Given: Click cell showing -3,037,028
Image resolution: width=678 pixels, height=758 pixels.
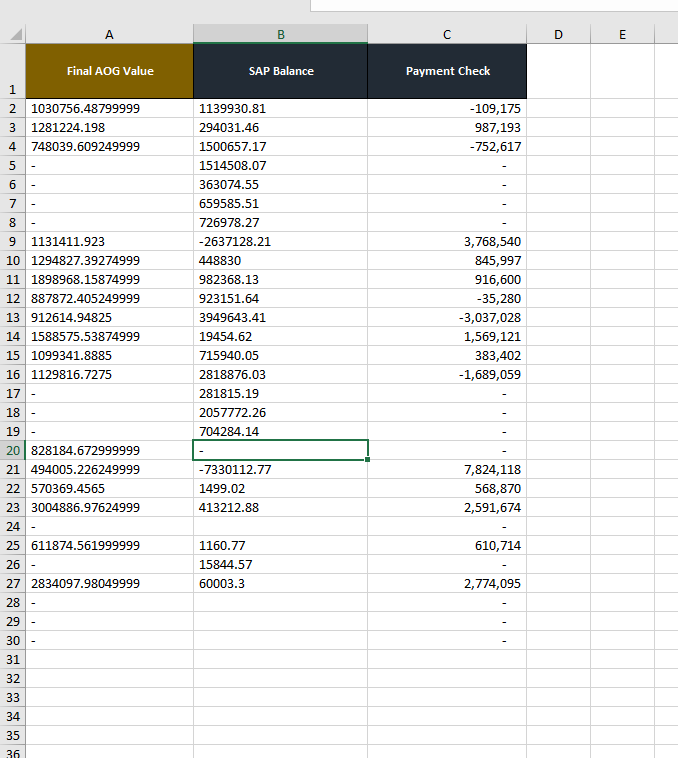Looking at the screenshot, I should [447, 318].
